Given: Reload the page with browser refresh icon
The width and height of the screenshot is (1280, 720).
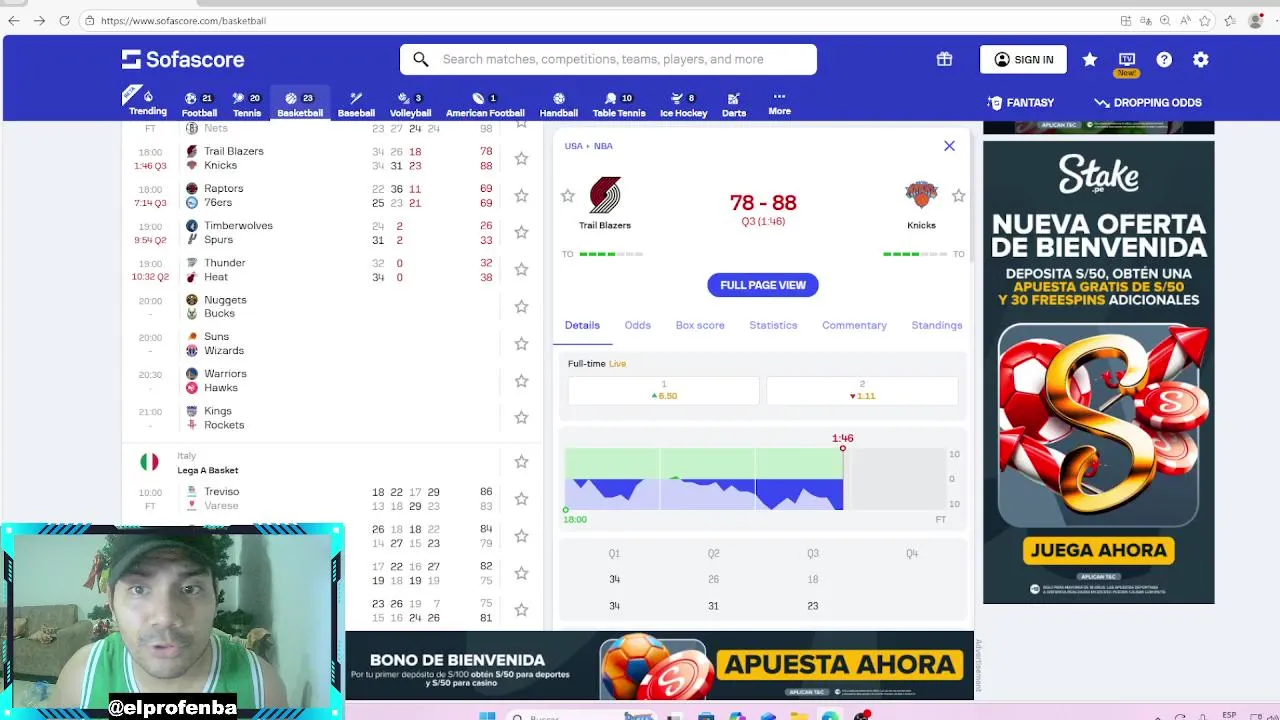Looking at the screenshot, I should (x=64, y=20).
